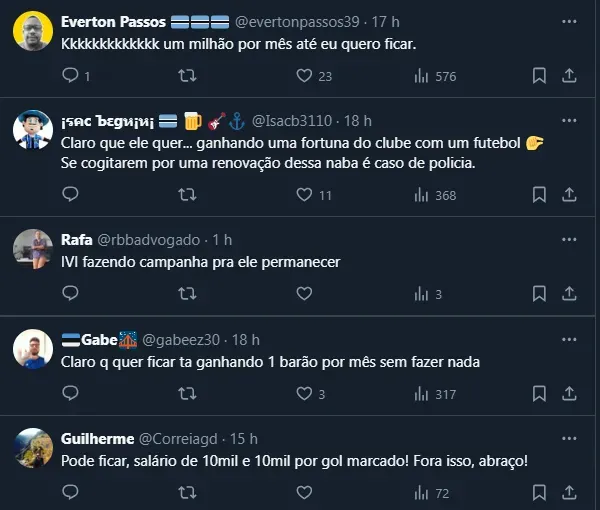The height and width of the screenshot is (510, 600).
Task: Open more options on Isacb3110's tweet
Action: click(568, 120)
